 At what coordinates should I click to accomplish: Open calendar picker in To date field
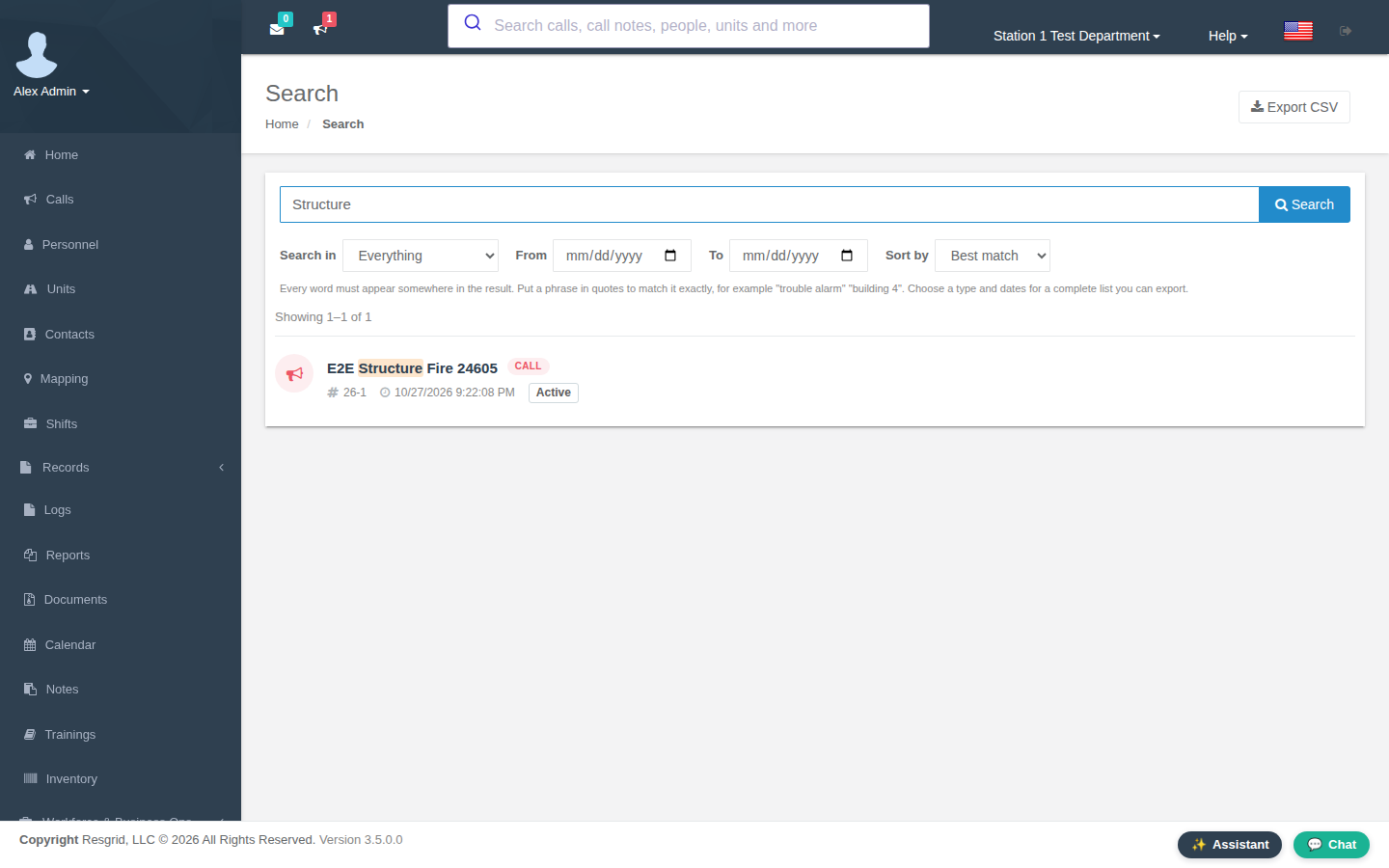point(847,256)
